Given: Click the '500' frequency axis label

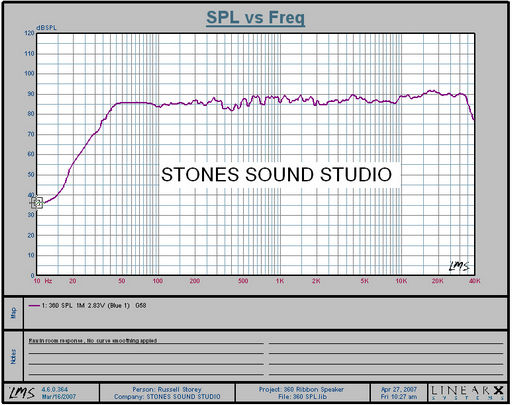Looking at the screenshot, I should (243, 281).
